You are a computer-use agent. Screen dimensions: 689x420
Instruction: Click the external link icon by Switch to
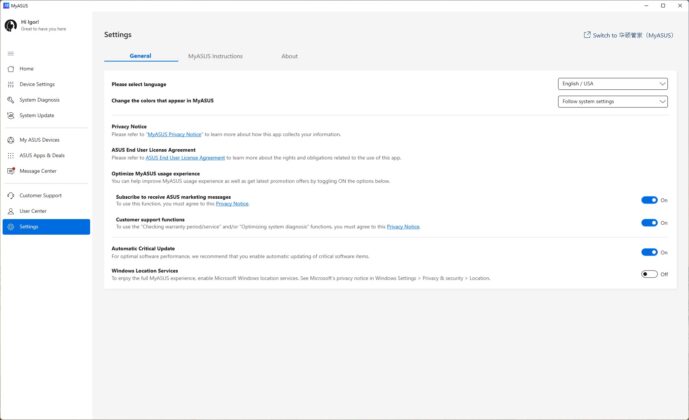[587, 35]
